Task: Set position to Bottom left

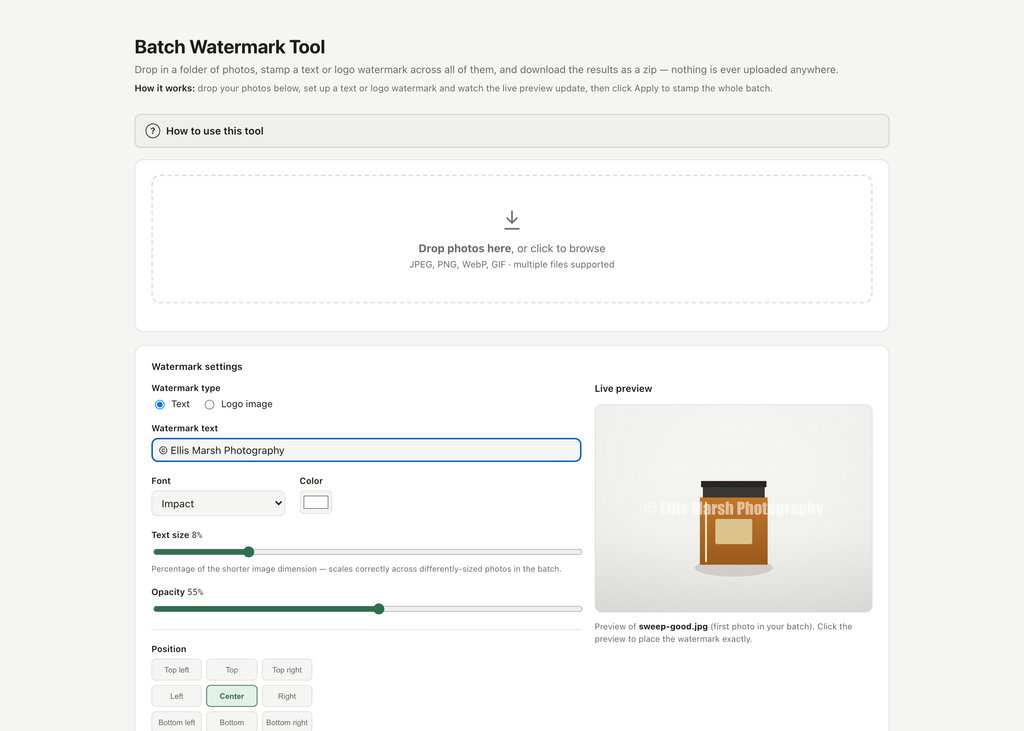Action: tap(176, 721)
